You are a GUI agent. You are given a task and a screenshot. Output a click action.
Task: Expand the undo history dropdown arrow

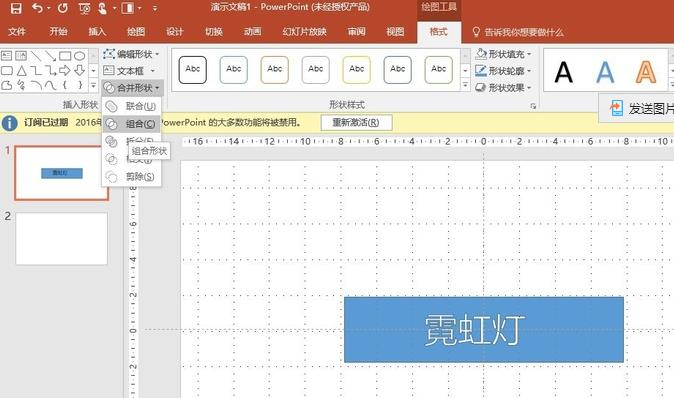pos(49,8)
